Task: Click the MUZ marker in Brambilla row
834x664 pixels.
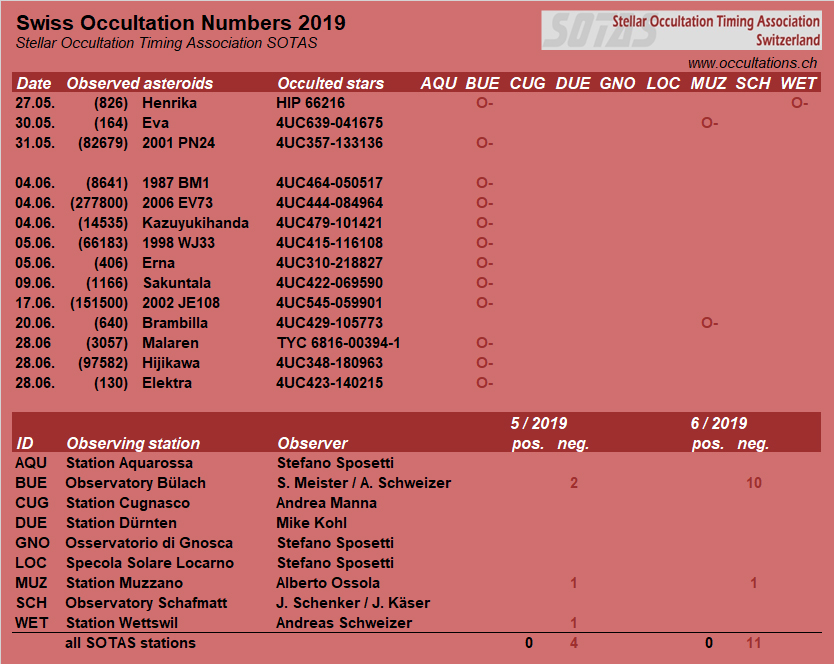Action: click(x=710, y=323)
